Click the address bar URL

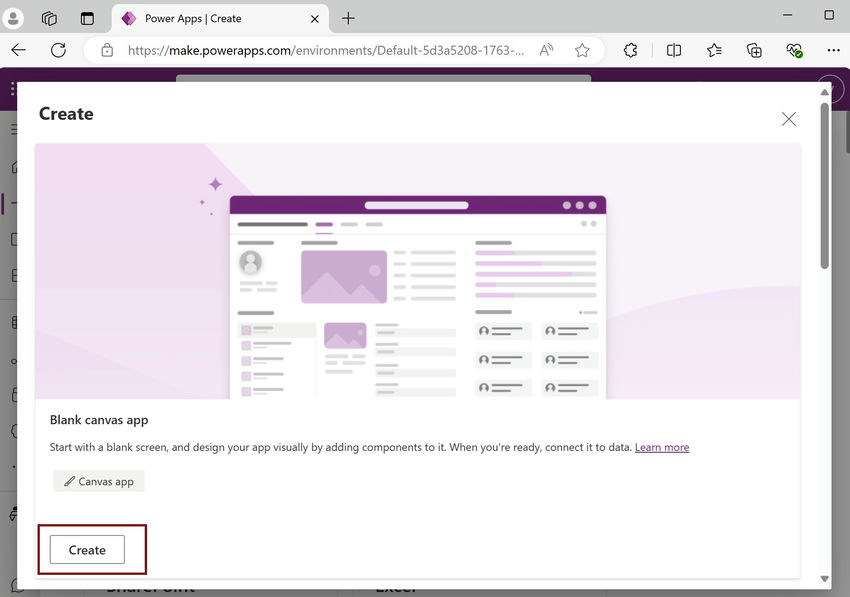pyautogui.click(x=325, y=50)
